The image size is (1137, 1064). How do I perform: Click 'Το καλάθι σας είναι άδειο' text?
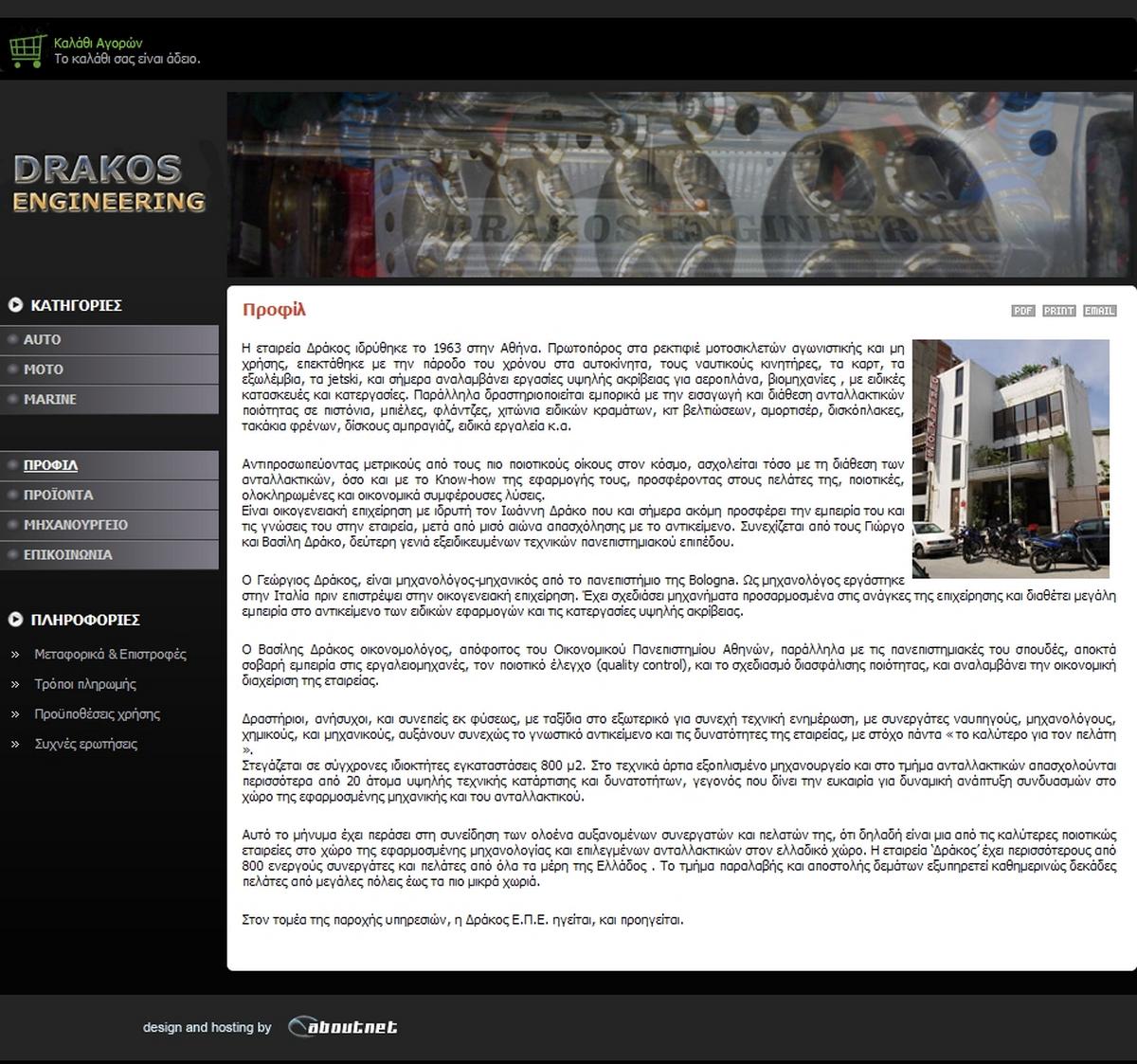point(127,59)
